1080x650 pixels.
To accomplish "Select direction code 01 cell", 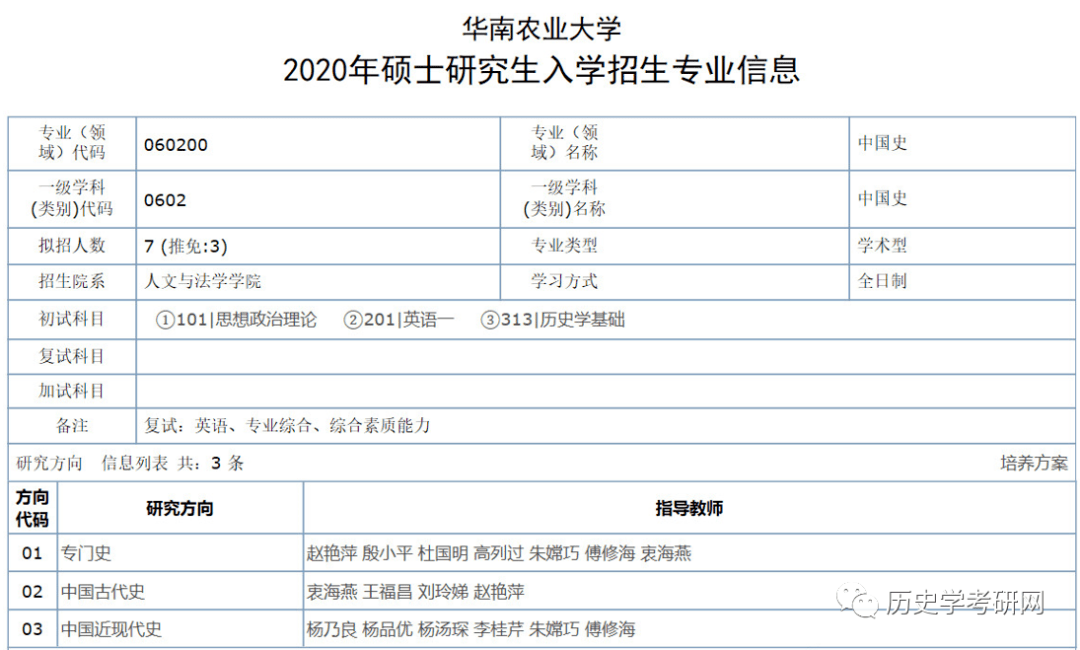I will (32, 553).
